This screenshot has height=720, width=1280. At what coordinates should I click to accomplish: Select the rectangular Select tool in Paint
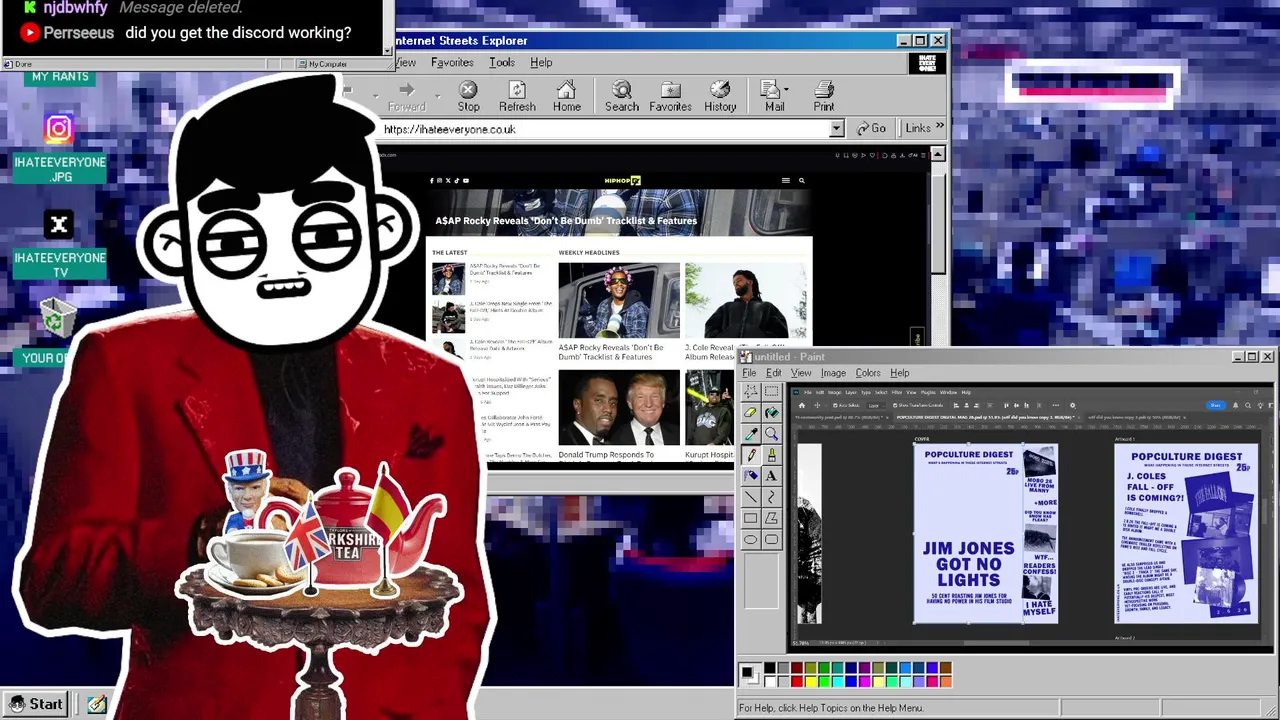click(771, 392)
